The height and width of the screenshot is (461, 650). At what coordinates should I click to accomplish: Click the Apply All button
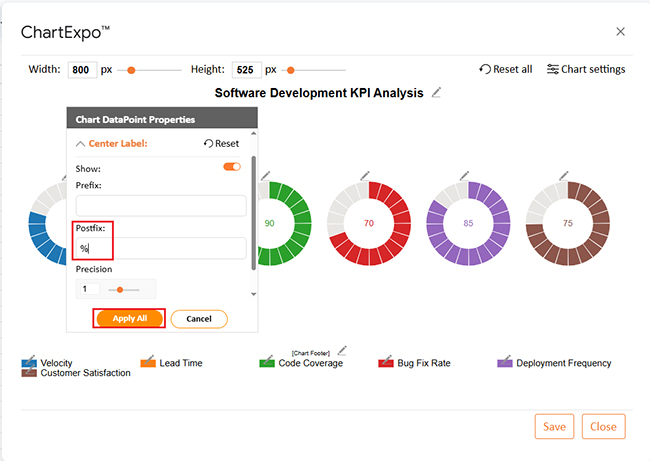click(x=129, y=318)
